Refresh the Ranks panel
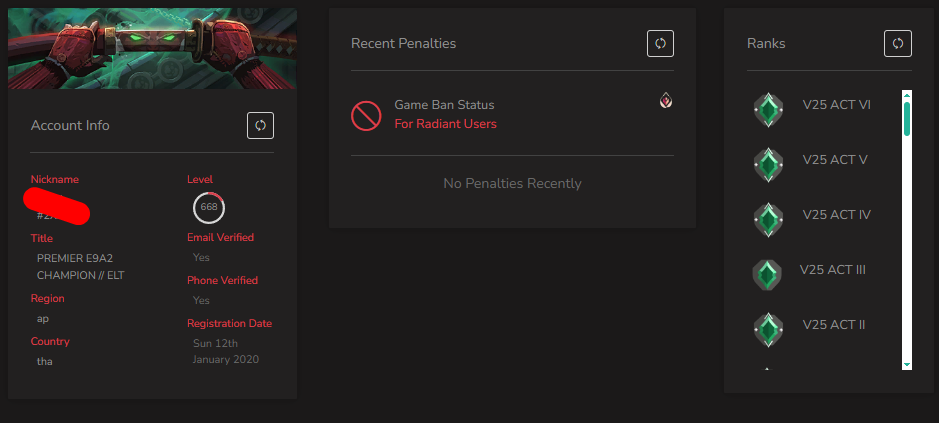The image size is (939, 423). point(898,44)
